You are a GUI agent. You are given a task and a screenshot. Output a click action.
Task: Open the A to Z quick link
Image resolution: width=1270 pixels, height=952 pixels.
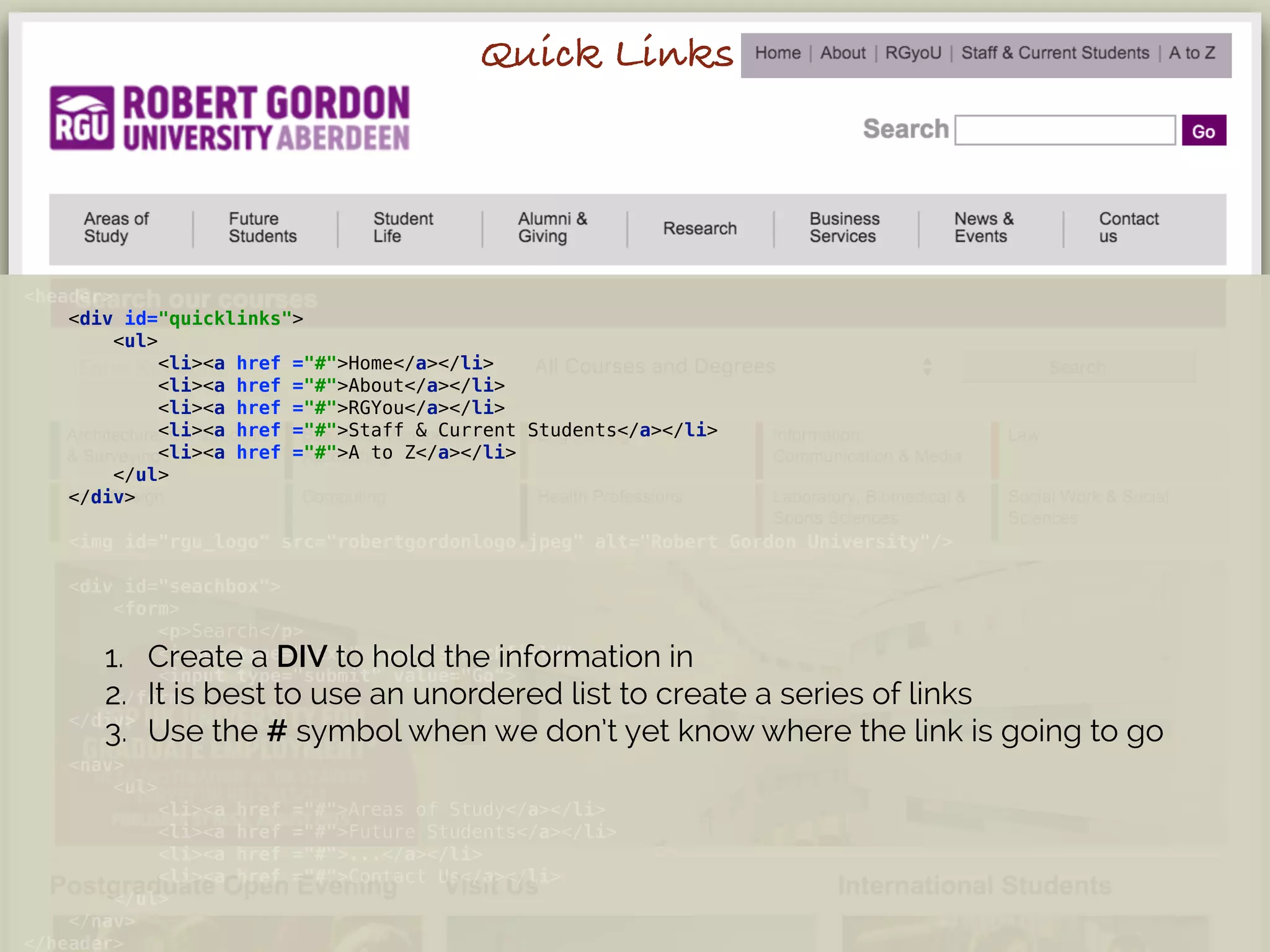1191,53
